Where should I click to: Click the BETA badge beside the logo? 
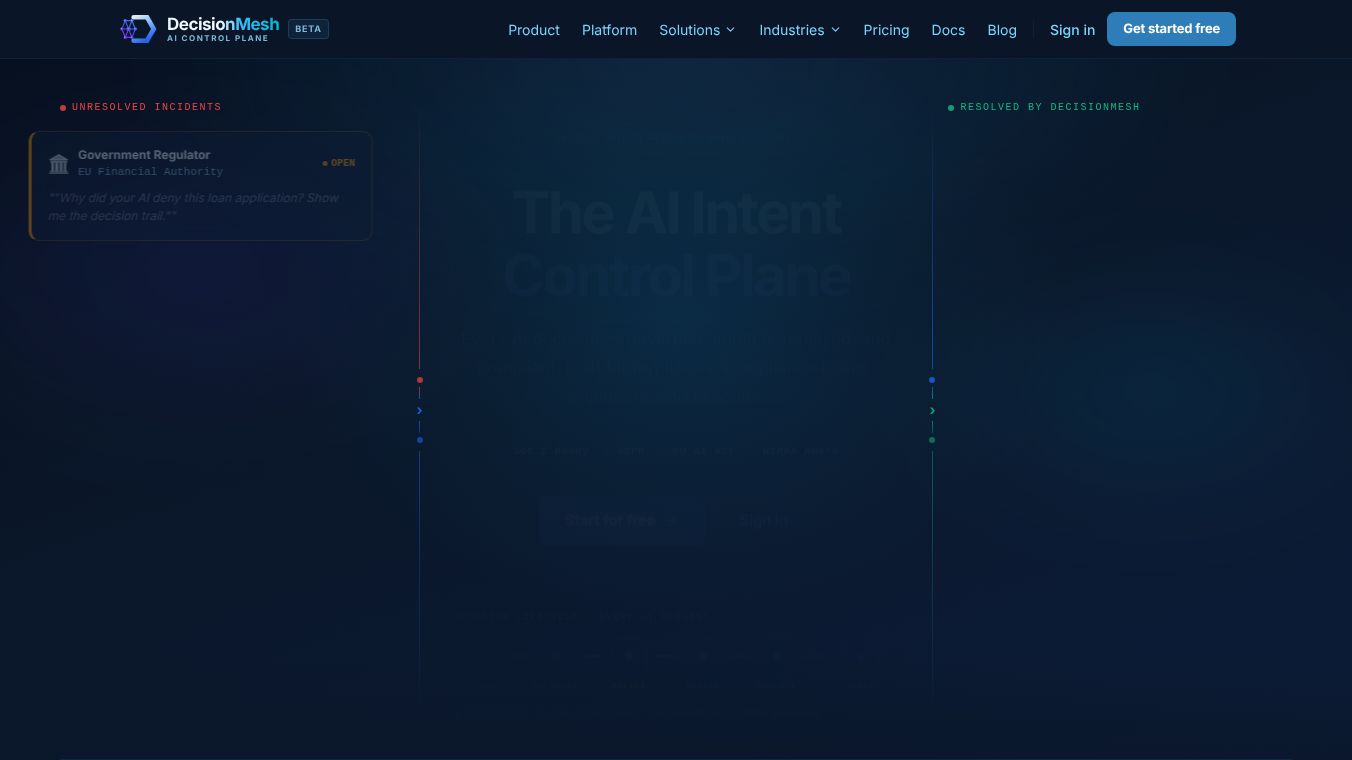[x=308, y=29]
